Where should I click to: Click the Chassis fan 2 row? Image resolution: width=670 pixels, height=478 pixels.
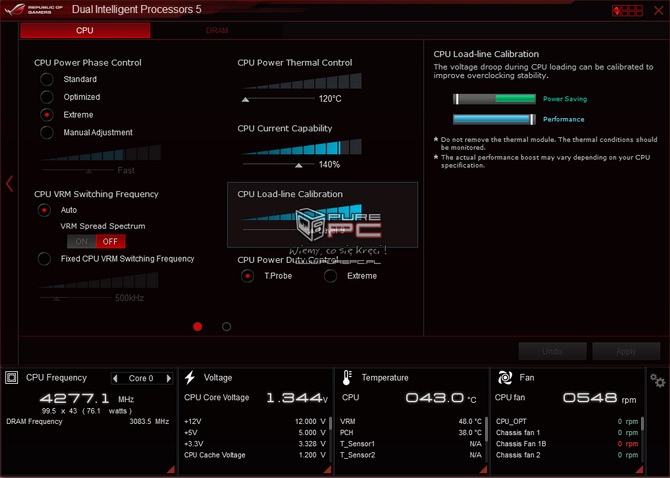(x=567, y=455)
